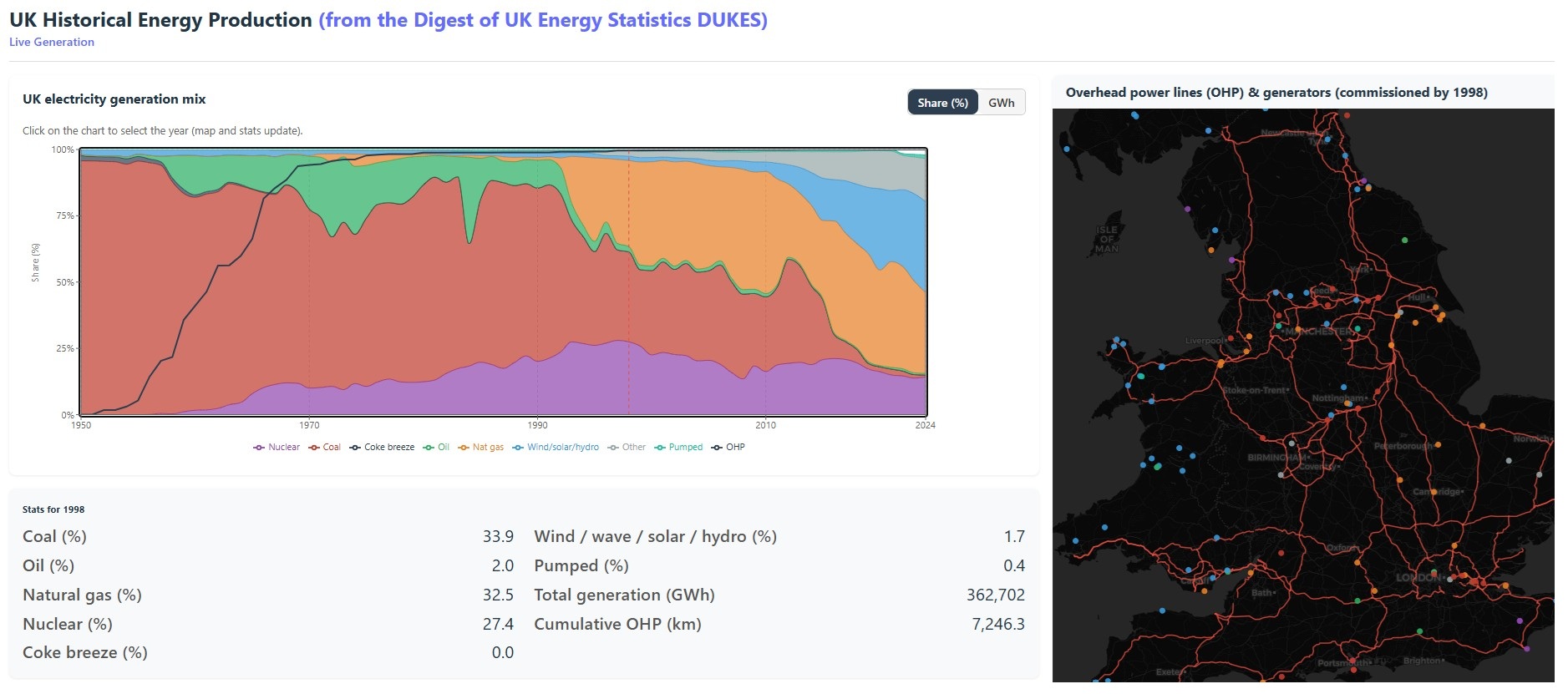The height and width of the screenshot is (694, 1568).
Task: Hide the Coal series via legend
Action: [x=324, y=448]
